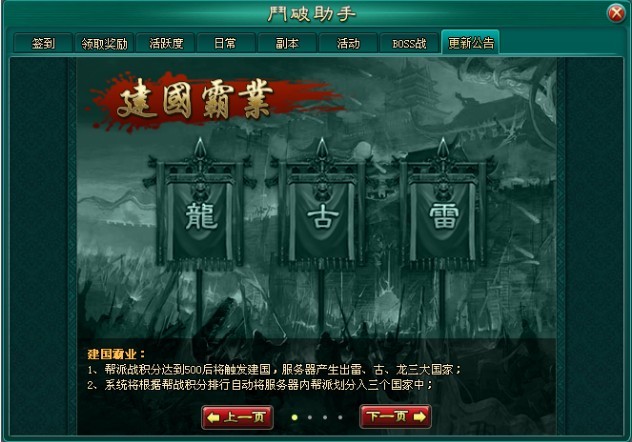Viewport: 632px width, 442px height.
Task: Open the 签到 tab
Action: click(43, 43)
